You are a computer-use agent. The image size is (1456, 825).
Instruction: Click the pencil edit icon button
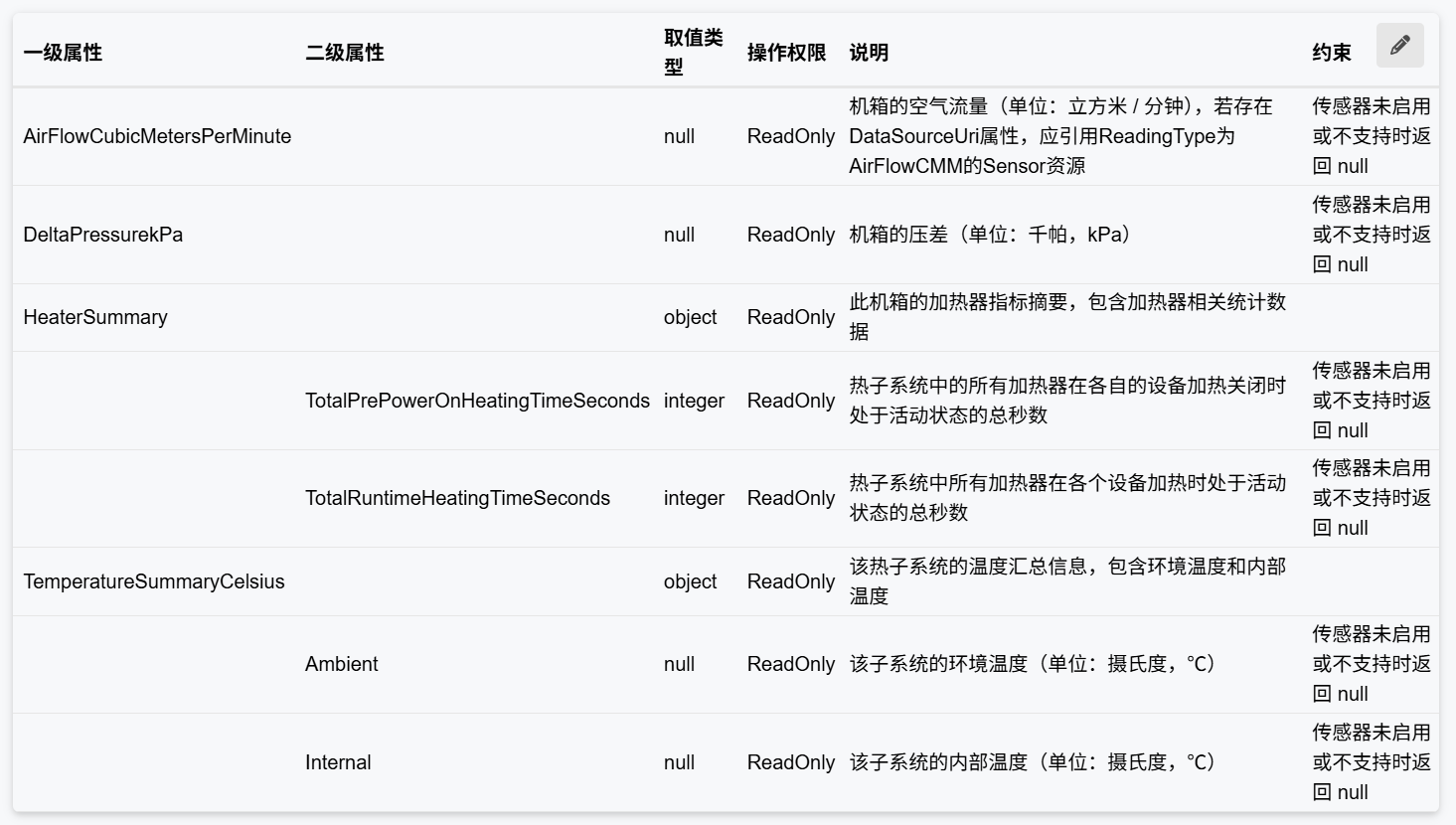1399,46
